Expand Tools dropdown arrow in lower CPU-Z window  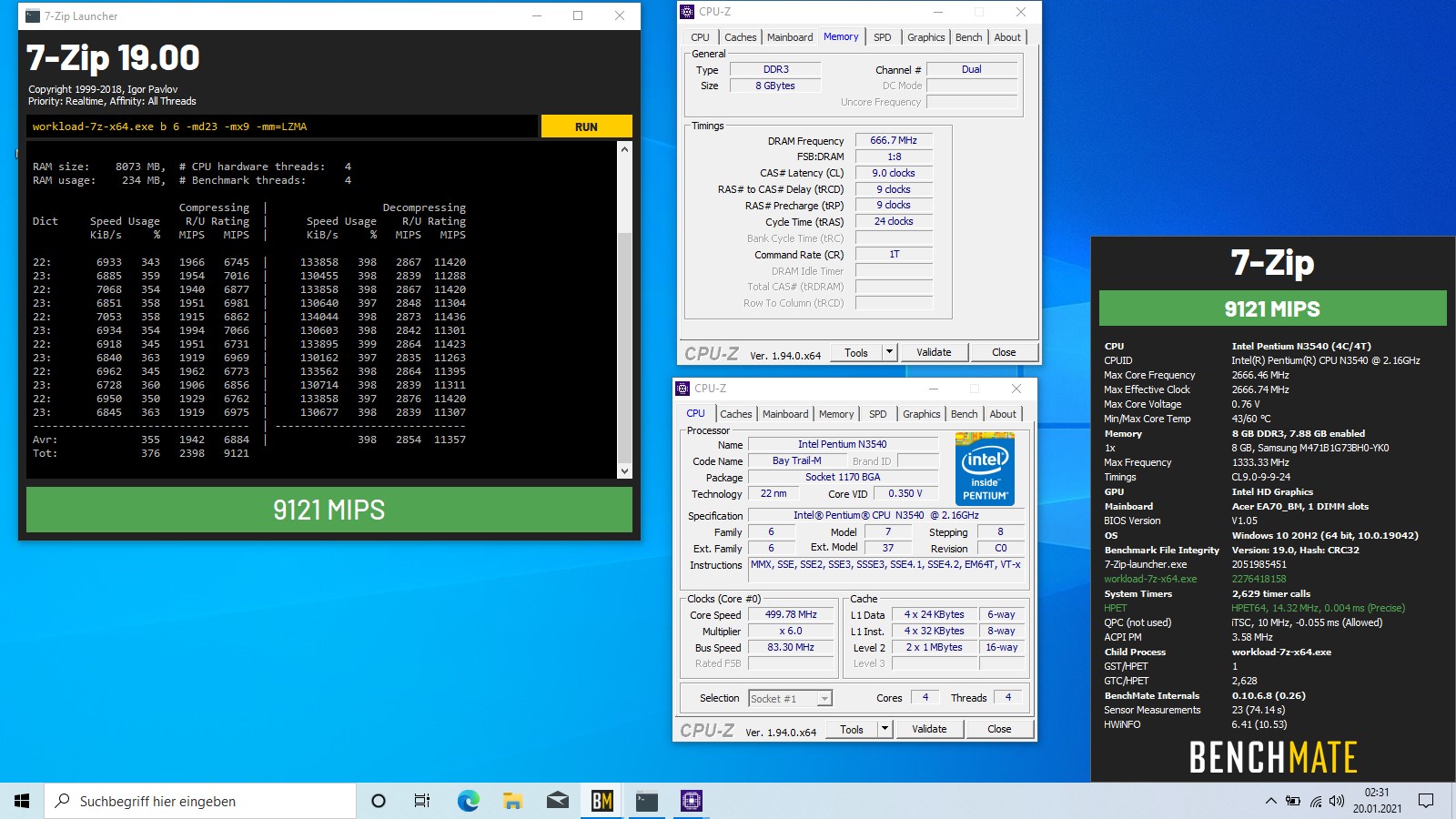tap(885, 729)
